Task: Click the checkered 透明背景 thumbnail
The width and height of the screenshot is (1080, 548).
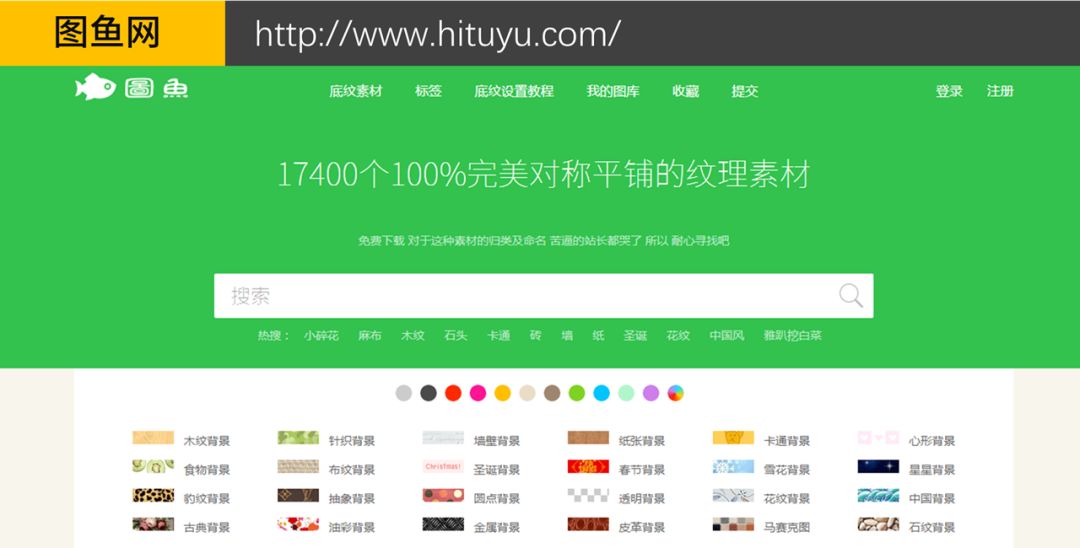Action: [588, 496]
